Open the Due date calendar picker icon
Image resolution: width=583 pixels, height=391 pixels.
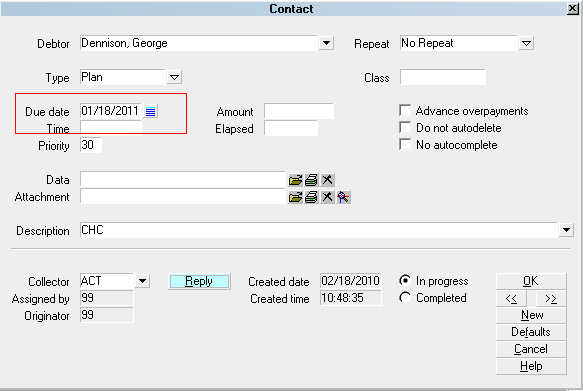pos(151,111)
